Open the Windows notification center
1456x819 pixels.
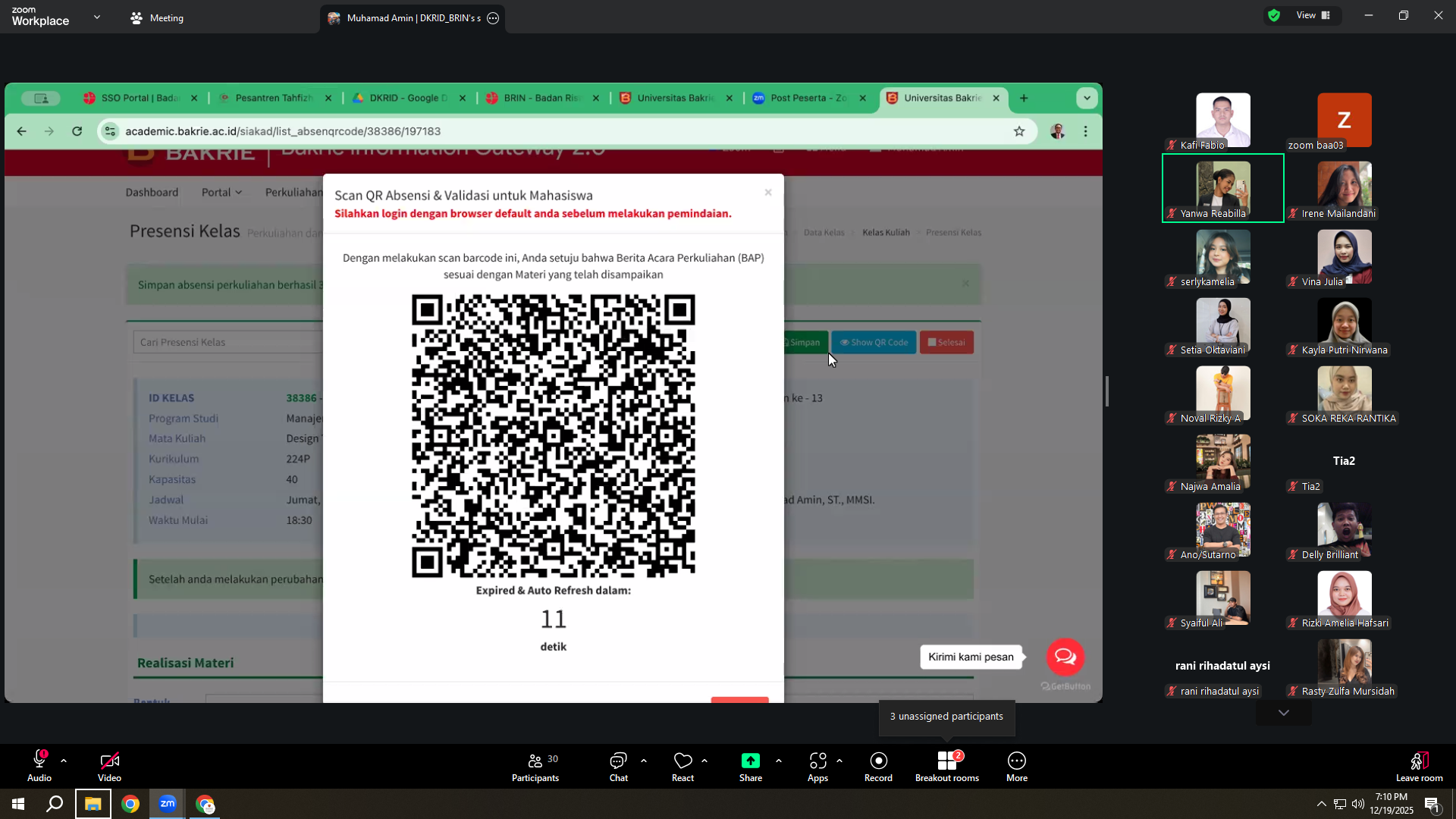pos(1432,804)
